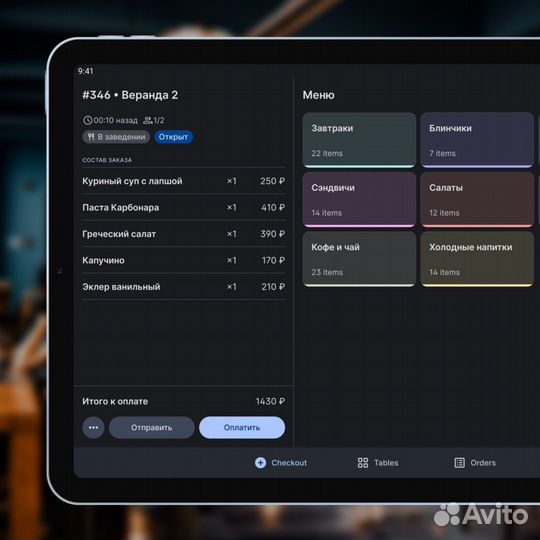This screenshot has height=540, width=540.
Task: Open the Кофе и чай menu category
Action: point(359,259)
